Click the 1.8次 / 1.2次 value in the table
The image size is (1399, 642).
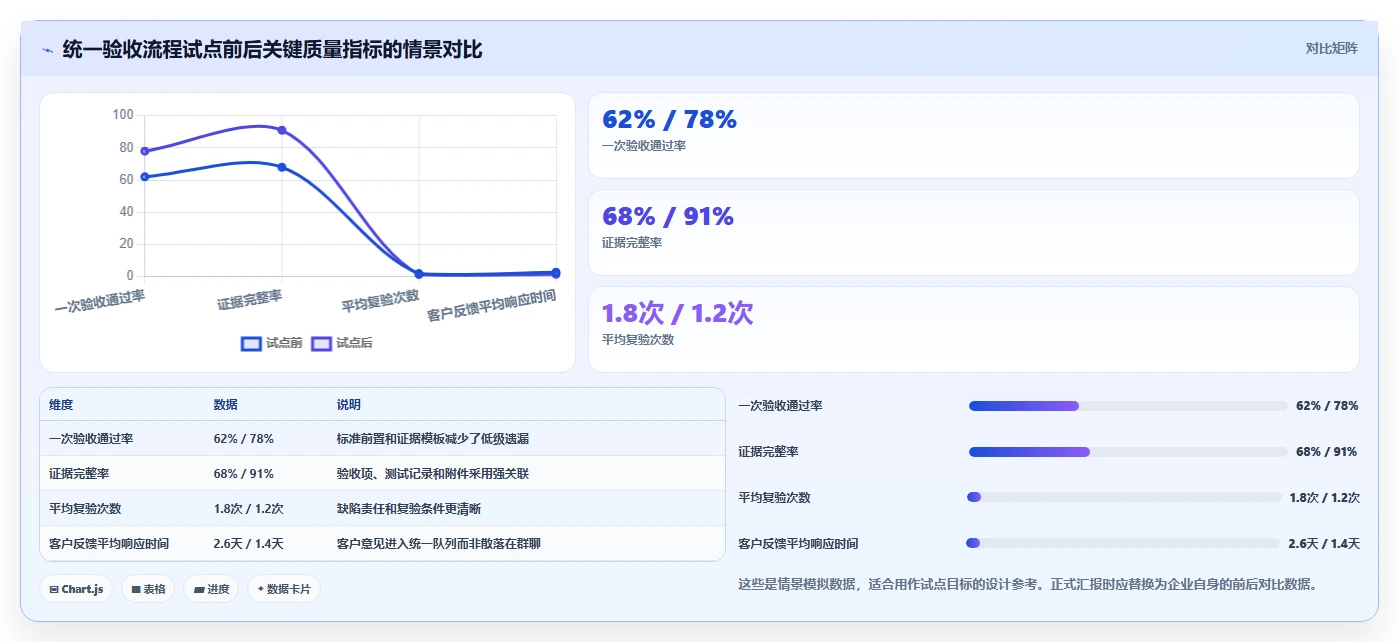[x=248, y=508]
